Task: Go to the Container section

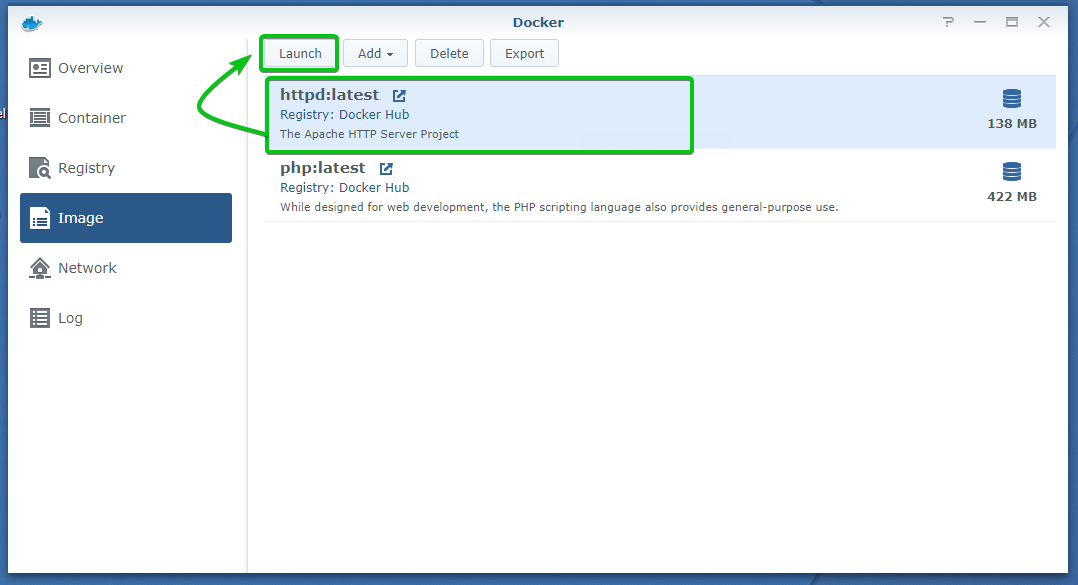Action: (x=126, y=118)
